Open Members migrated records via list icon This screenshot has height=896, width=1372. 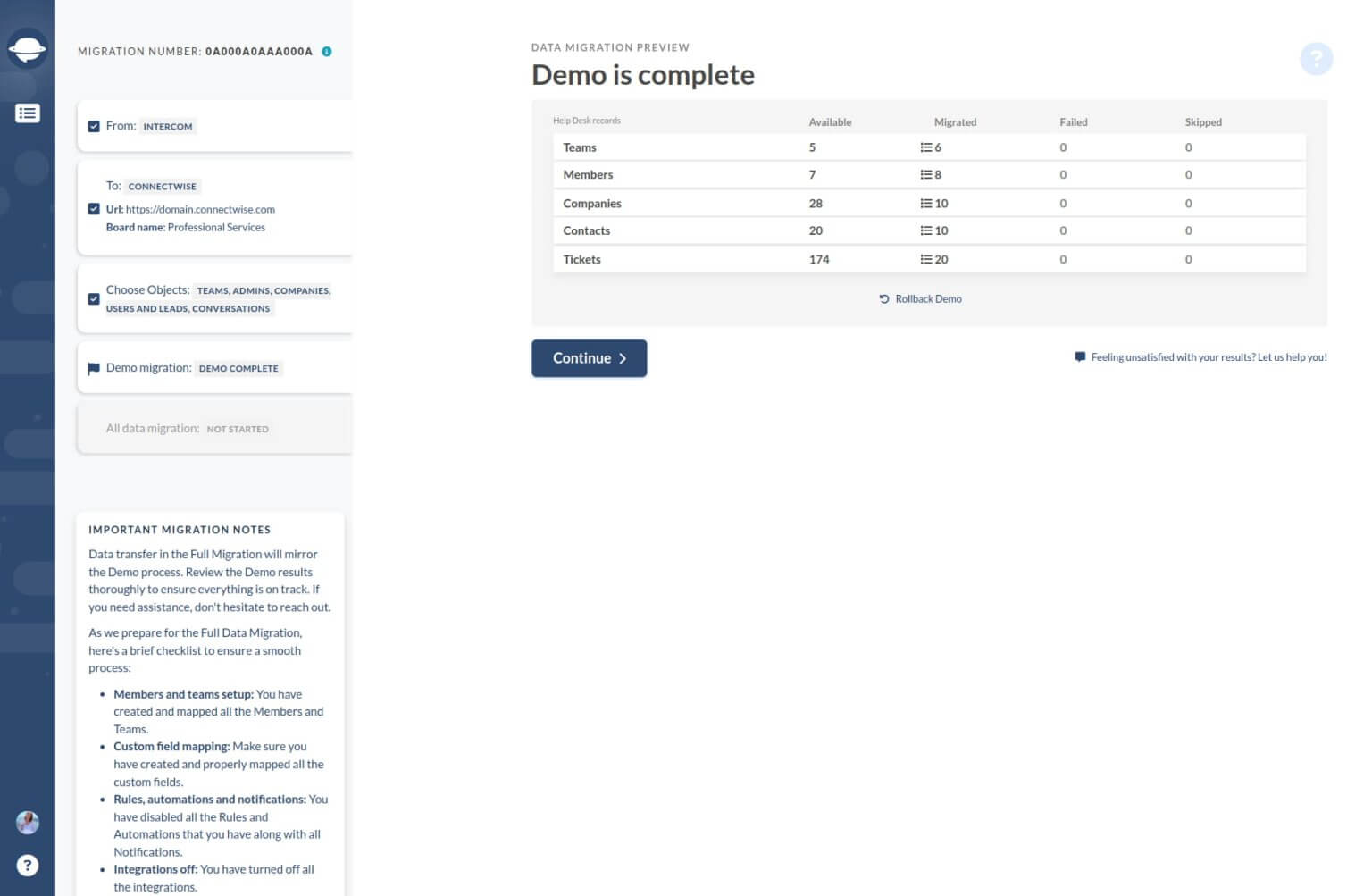point(927,174)
